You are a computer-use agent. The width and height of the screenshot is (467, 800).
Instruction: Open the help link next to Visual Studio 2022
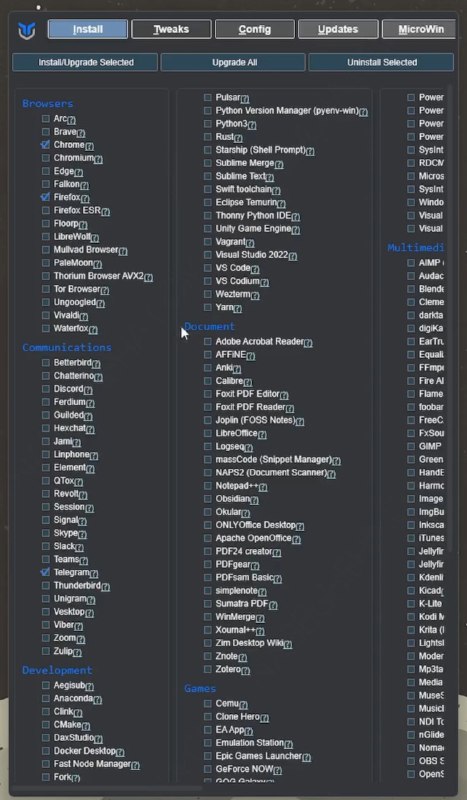(x=292, y=257)
